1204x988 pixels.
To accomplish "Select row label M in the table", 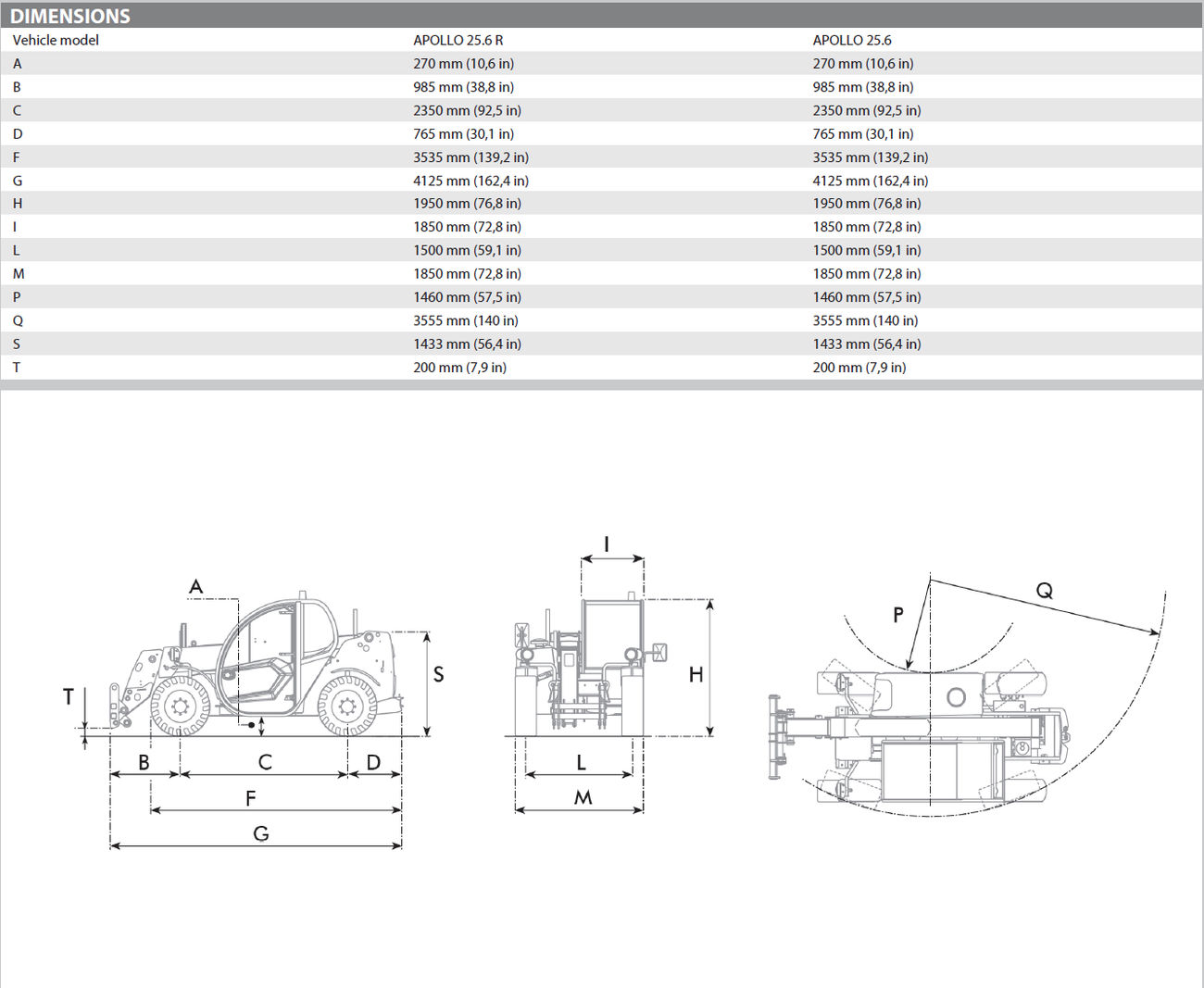I will pyautogui.click(x=19, y=274).
